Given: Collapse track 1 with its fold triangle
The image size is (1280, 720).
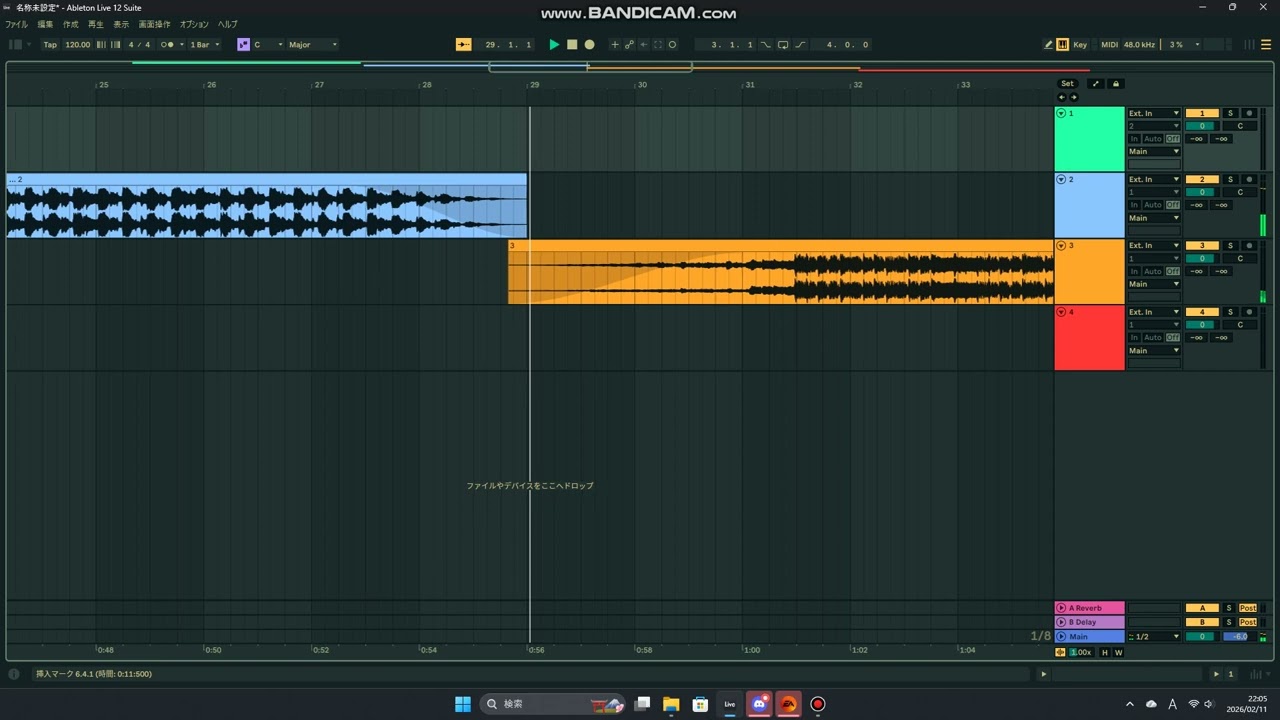Looking at the screenshot, I should tap(1061, 113).
